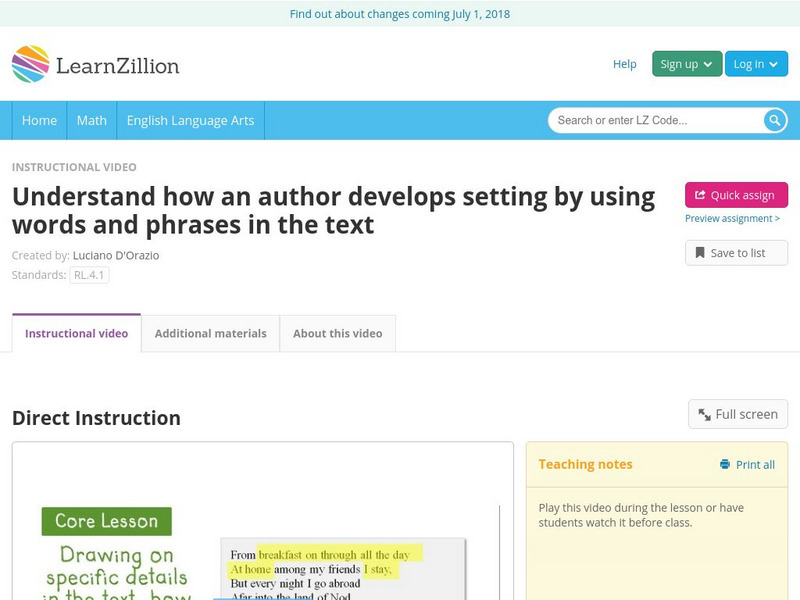The height and width of the screenshot is (600, 800).
Task: Click author name Luciano D'Orazio
Action: [116, 255]
